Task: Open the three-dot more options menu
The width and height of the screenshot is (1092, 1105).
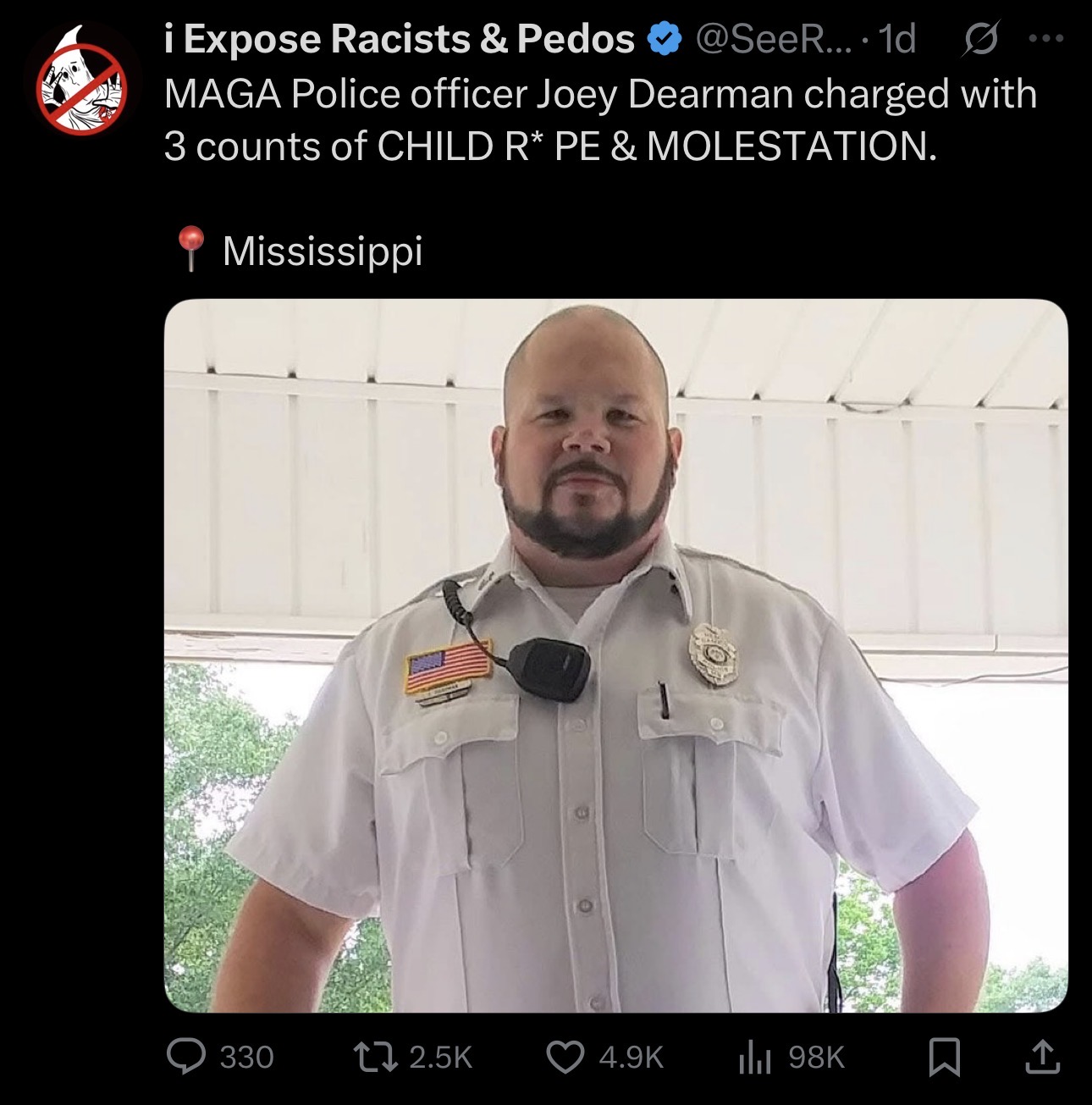Action: coord(1046,38)
